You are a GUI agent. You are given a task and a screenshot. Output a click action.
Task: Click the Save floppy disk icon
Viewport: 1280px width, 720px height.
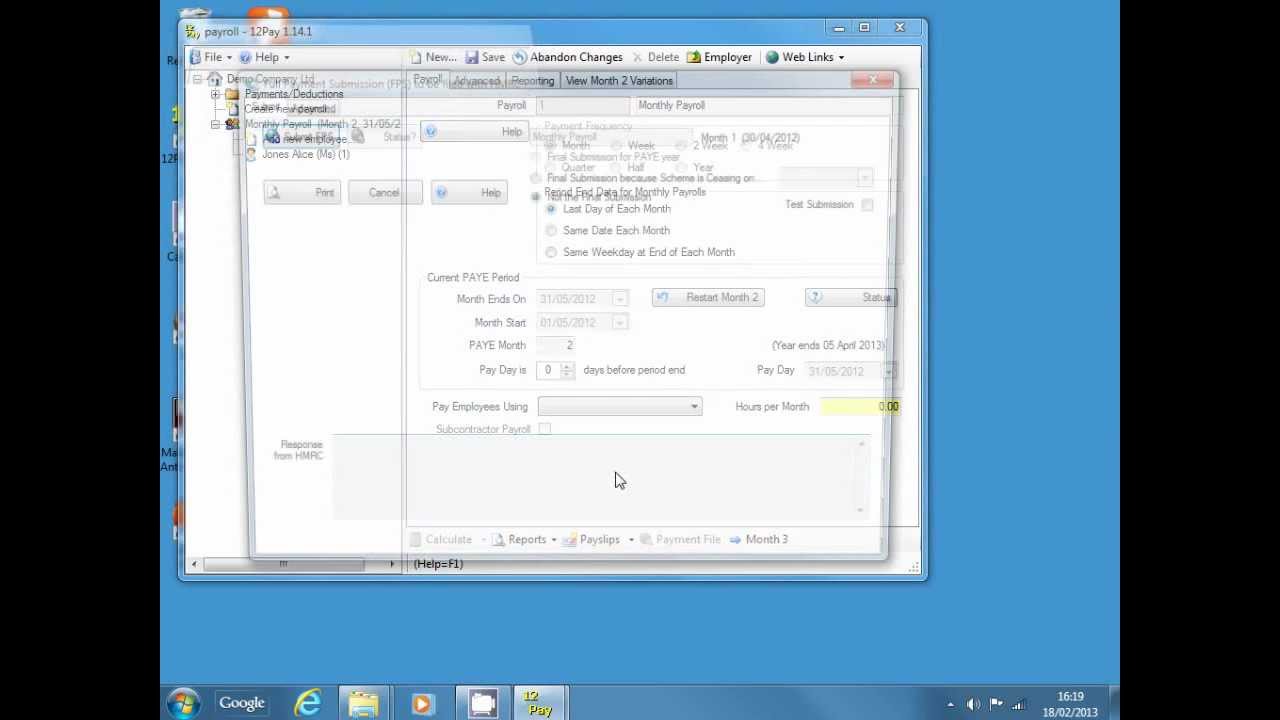(x=472, y=57)
